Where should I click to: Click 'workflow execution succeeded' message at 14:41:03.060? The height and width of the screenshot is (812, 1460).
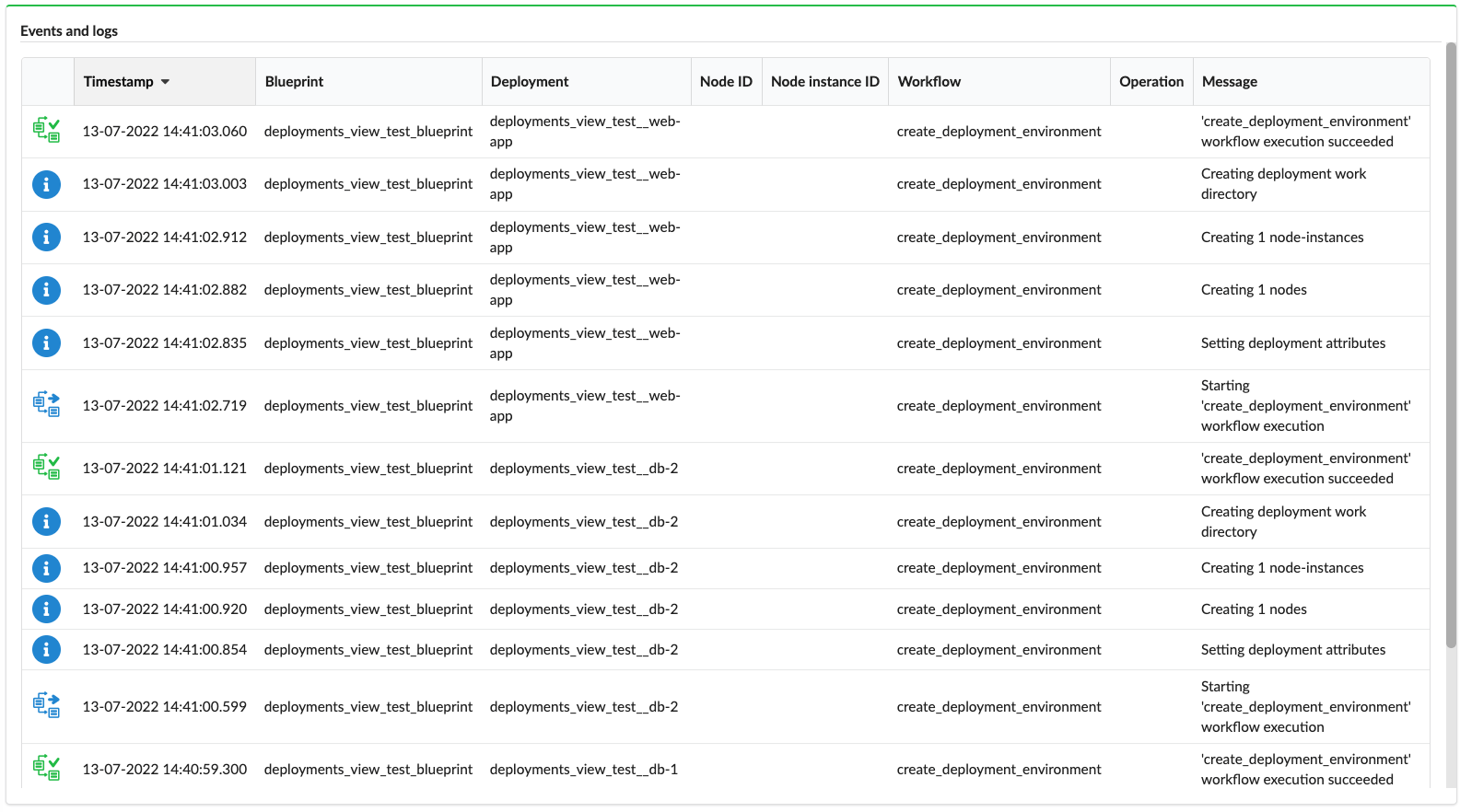pyautogui.click(x=1305, y=131)
